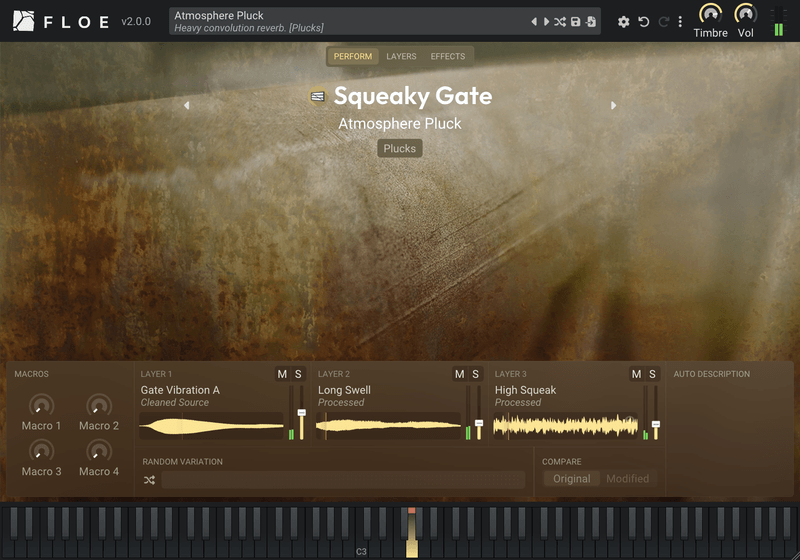Screen dimensions: 800x560
Task: Mute Layer 1 Gate Vibration A
Action: click(282, 374)
